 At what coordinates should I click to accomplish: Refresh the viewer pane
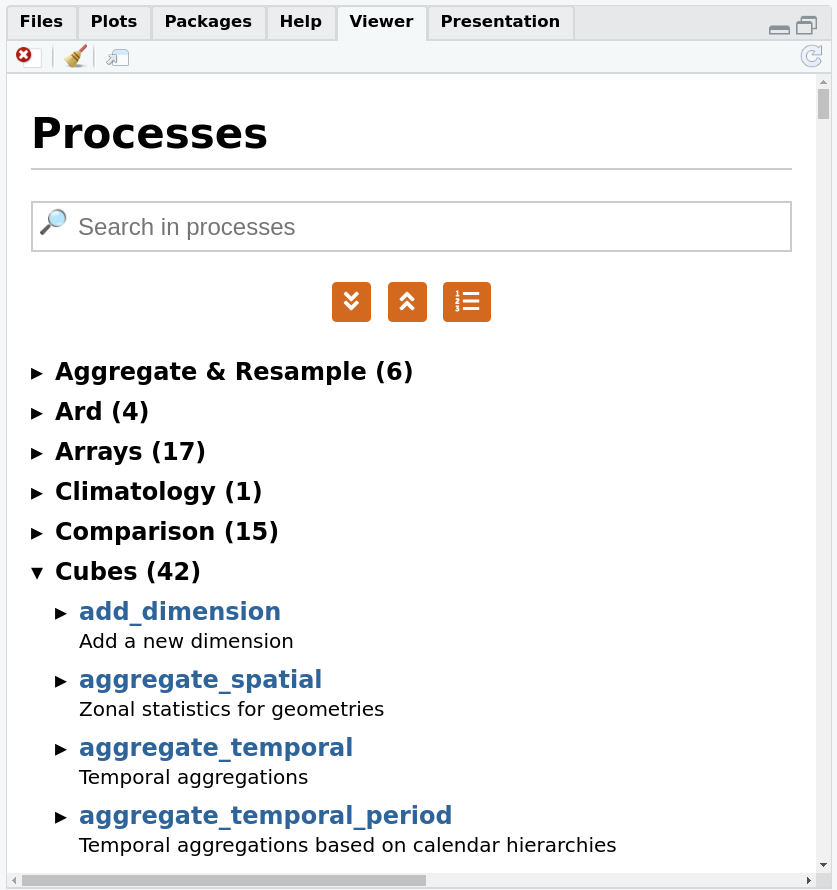pyautogui.click(x=811, y=56)
